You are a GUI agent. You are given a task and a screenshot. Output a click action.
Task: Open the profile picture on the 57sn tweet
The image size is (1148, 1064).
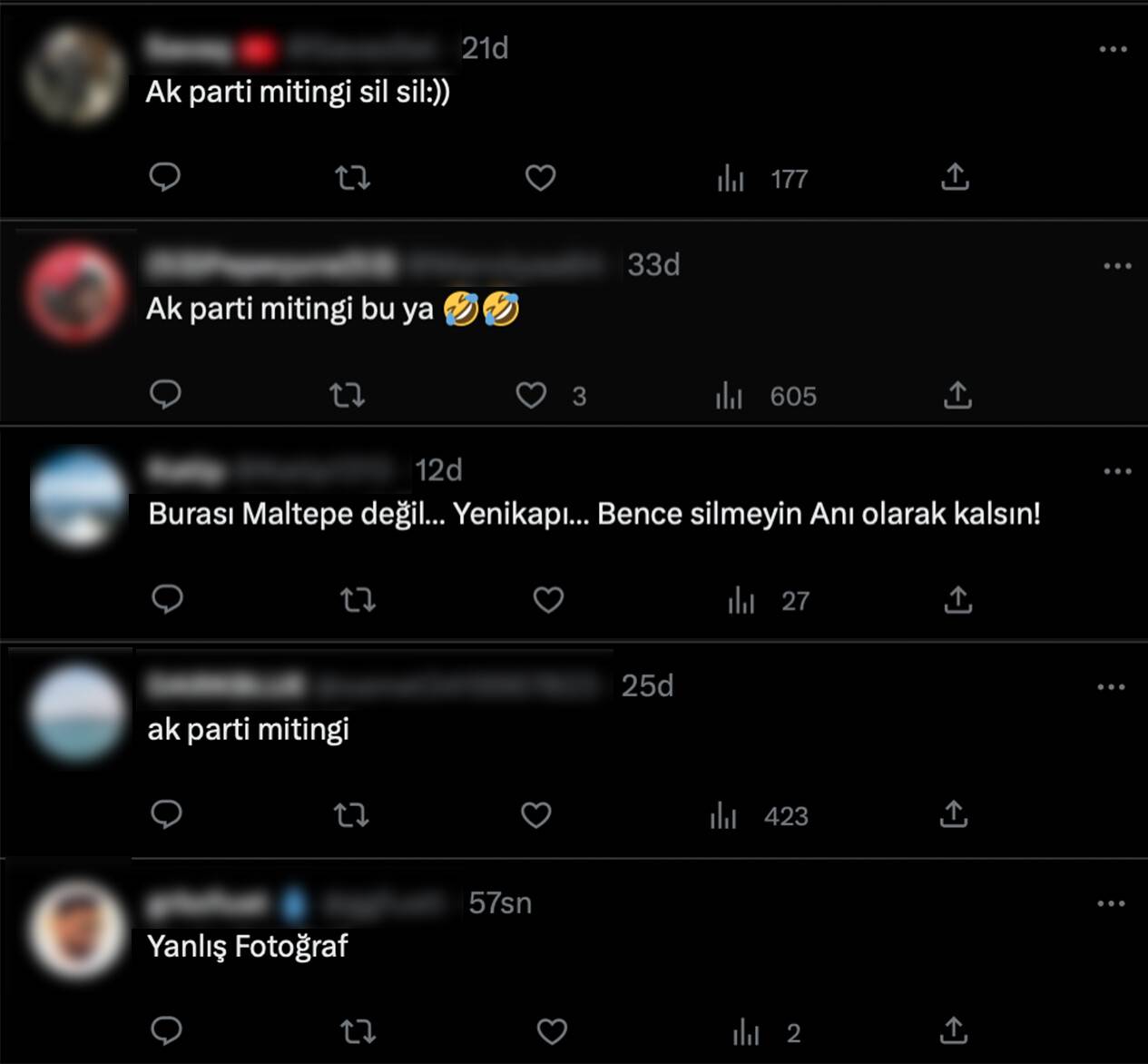click(x=76, y=929)
